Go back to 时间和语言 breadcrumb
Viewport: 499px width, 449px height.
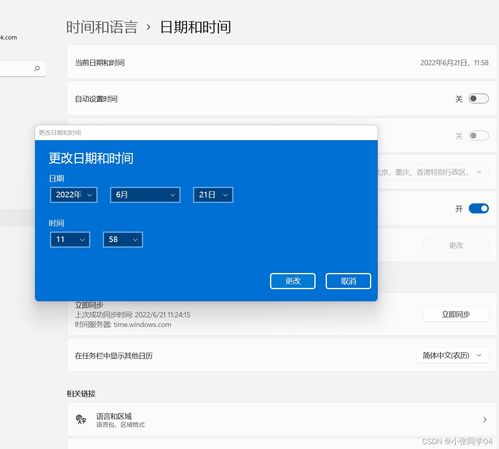click(102, 27)
